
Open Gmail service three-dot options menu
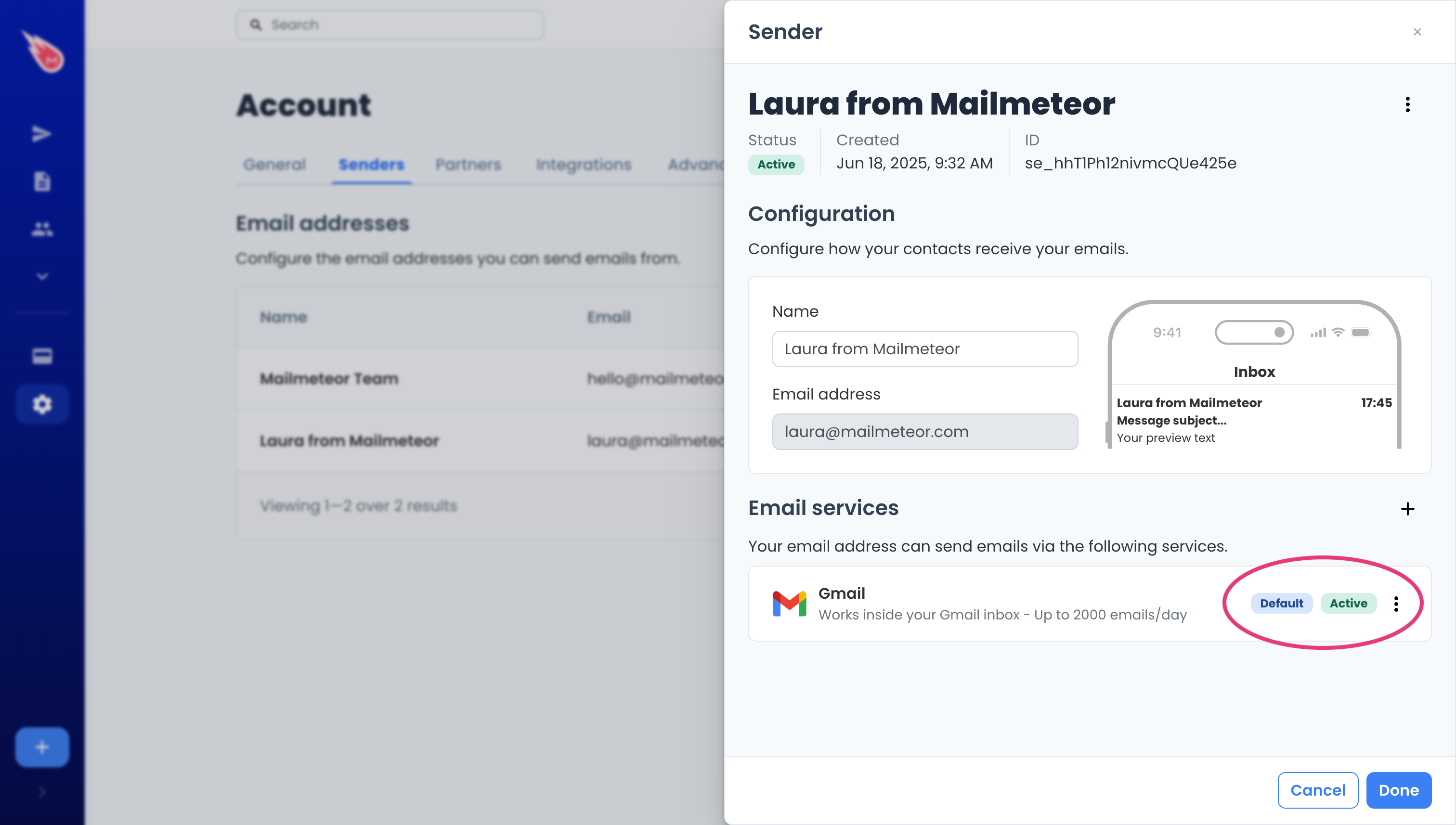coord(1396,604)
